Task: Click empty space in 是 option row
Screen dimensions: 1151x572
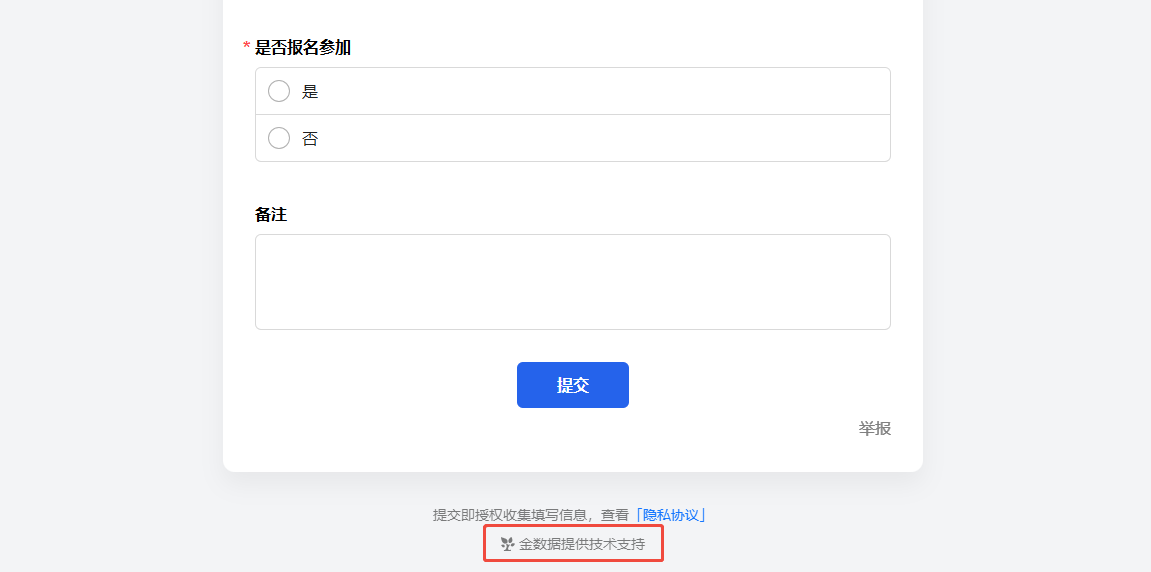Action: pyautogui.click(x=600, y=91)
